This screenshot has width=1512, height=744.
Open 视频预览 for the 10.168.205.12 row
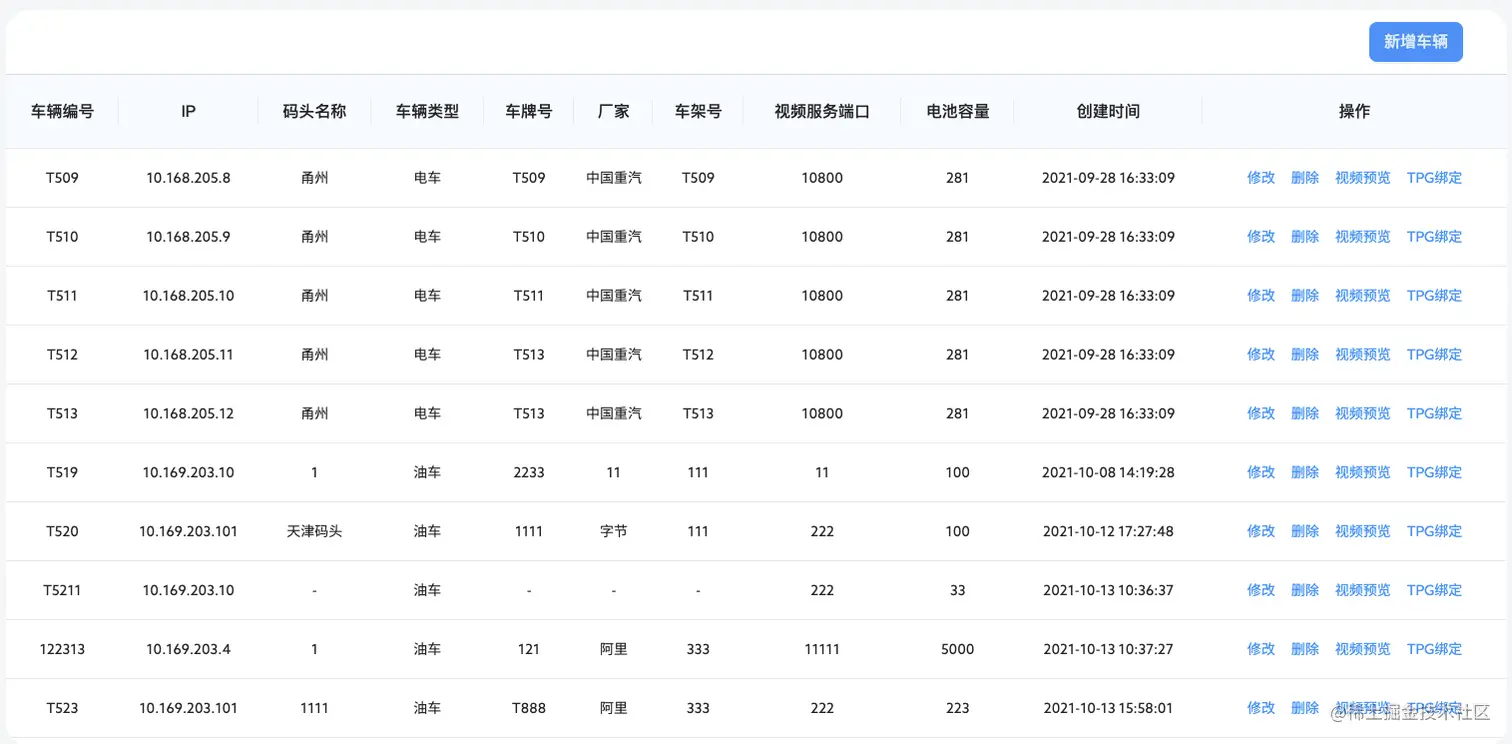[1363, 414]
